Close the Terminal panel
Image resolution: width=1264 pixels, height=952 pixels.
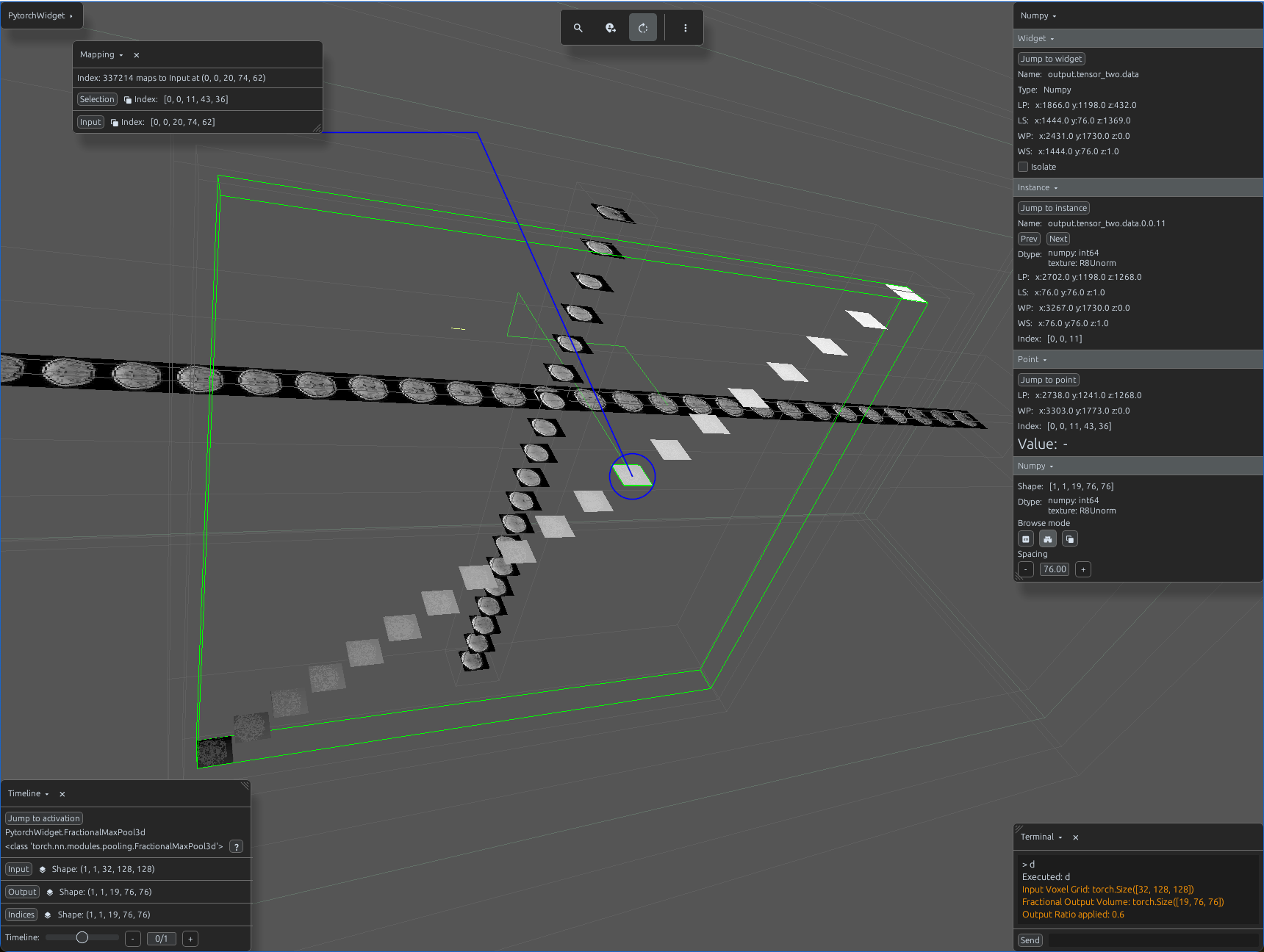[1076, 837]
